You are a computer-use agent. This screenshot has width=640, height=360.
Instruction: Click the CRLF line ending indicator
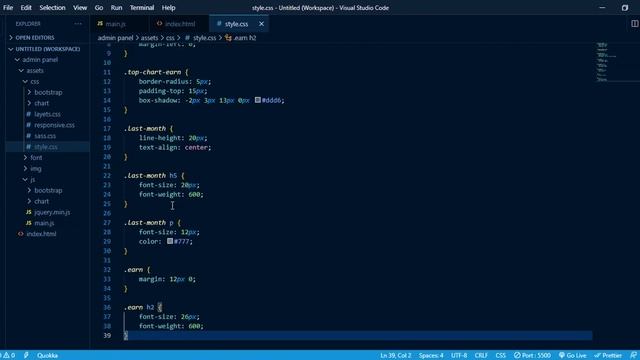point(481,355)
